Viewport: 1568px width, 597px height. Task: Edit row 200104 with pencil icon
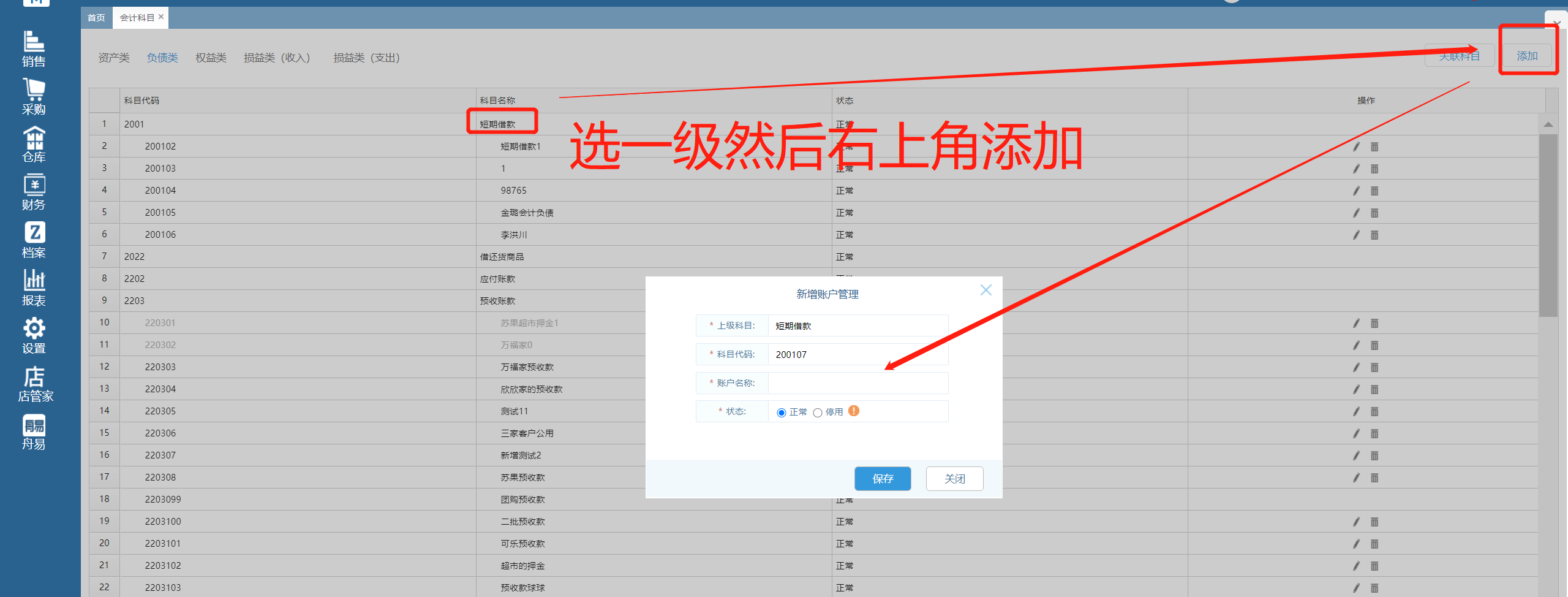[x=1356, y=191]
